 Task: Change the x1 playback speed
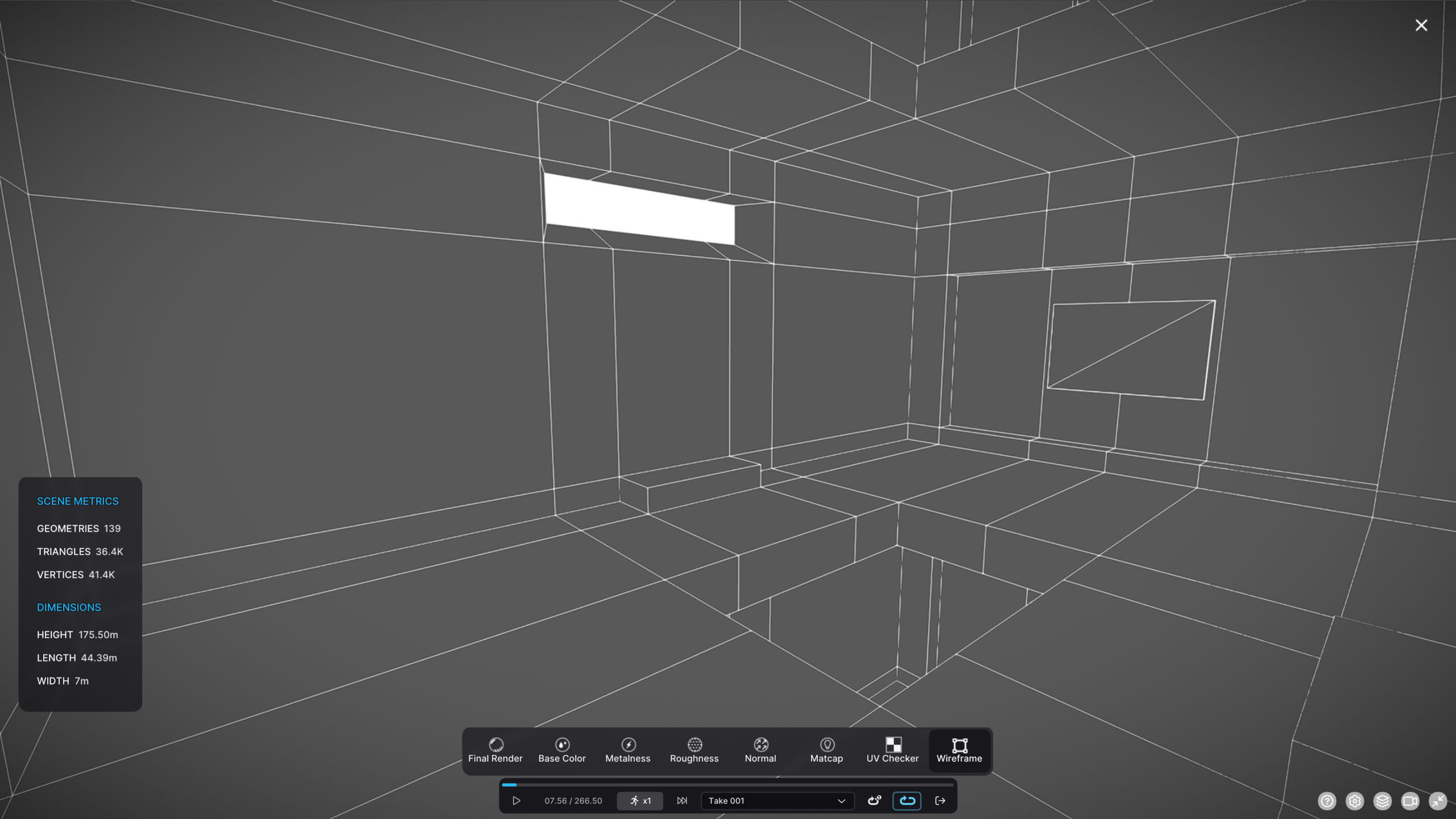coord(640,801)
